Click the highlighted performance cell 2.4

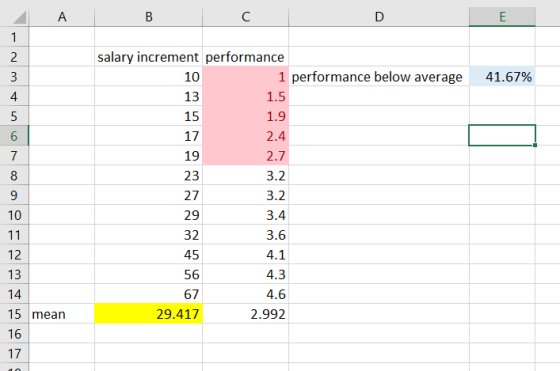(245, 136)
